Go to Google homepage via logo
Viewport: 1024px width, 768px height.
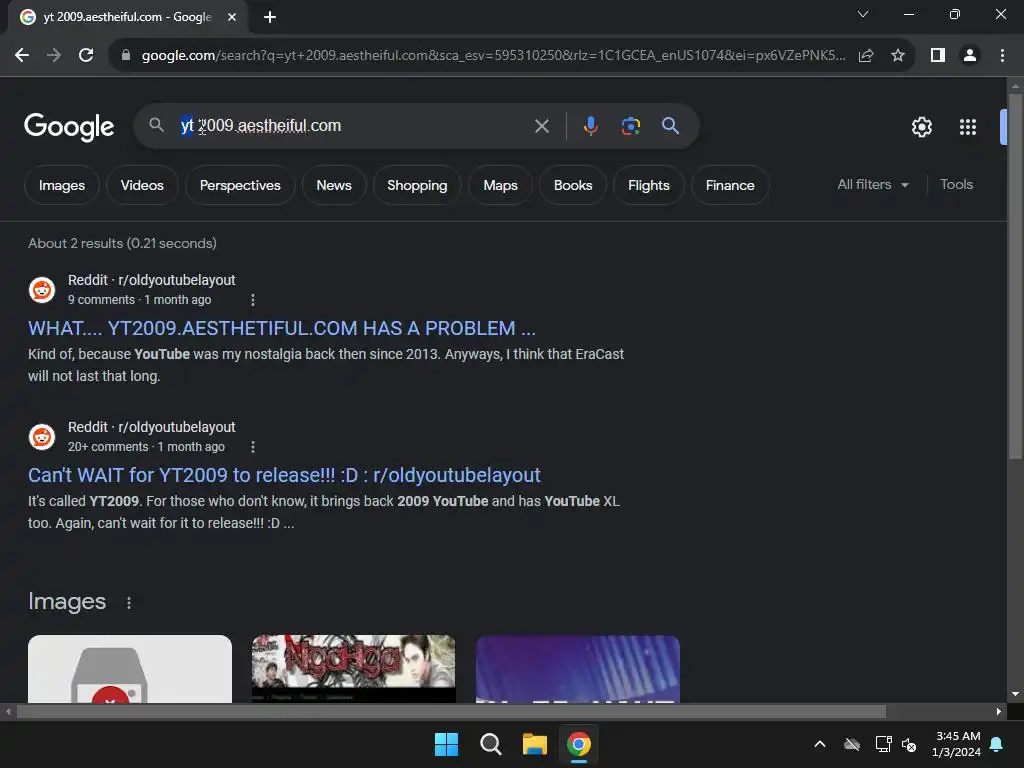[69, 126]
